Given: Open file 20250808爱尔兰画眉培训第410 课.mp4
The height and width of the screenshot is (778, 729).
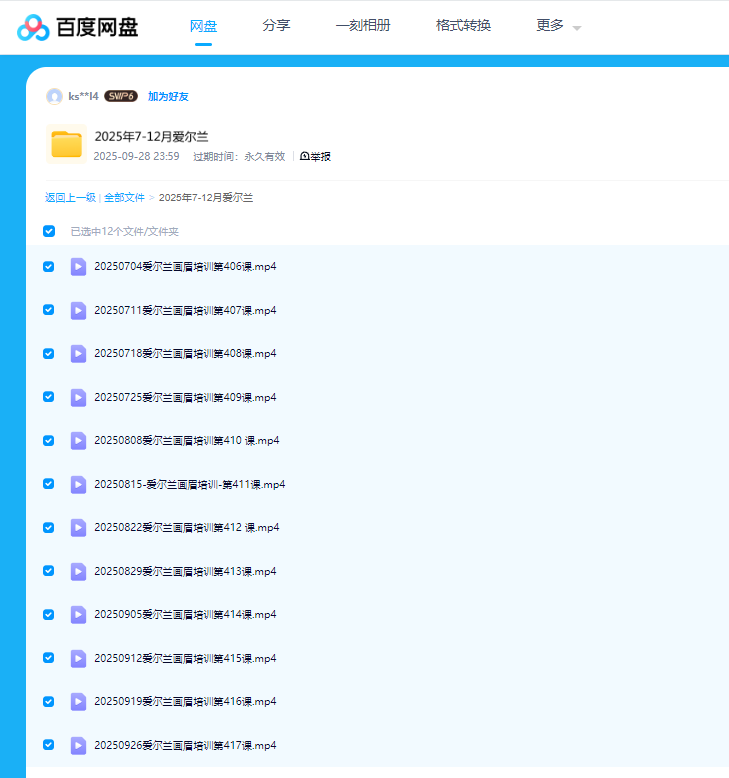Looking at the screenshot, I should (x=187, y=441).
